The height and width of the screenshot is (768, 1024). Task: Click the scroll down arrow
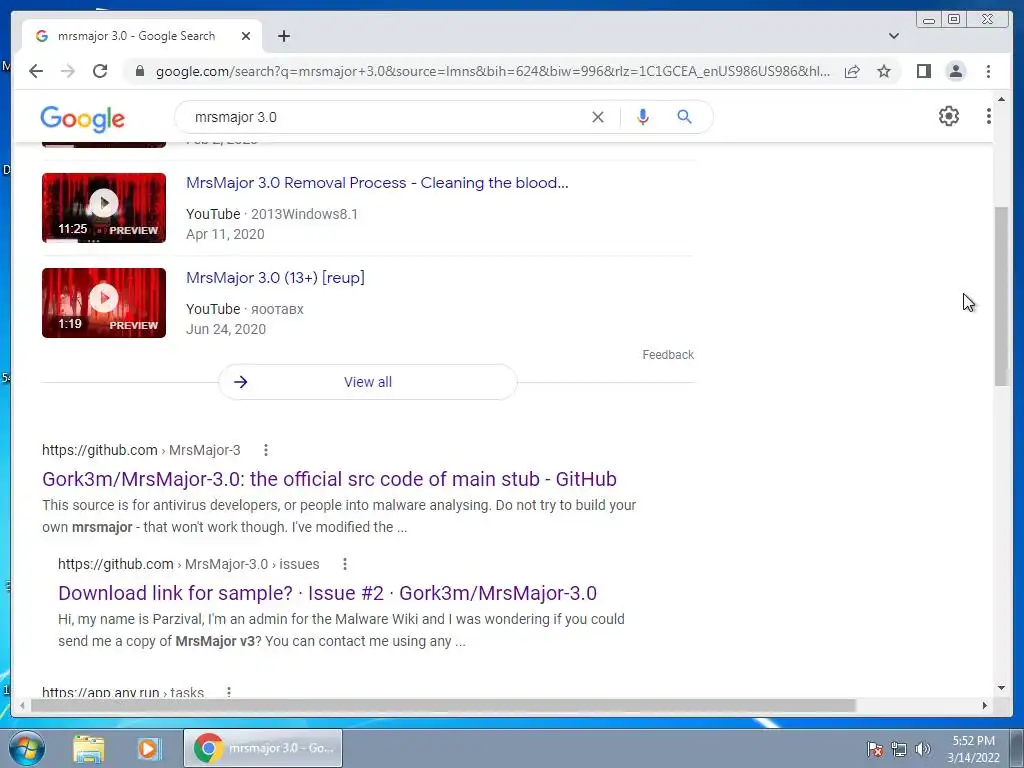tap(1001, 688)
